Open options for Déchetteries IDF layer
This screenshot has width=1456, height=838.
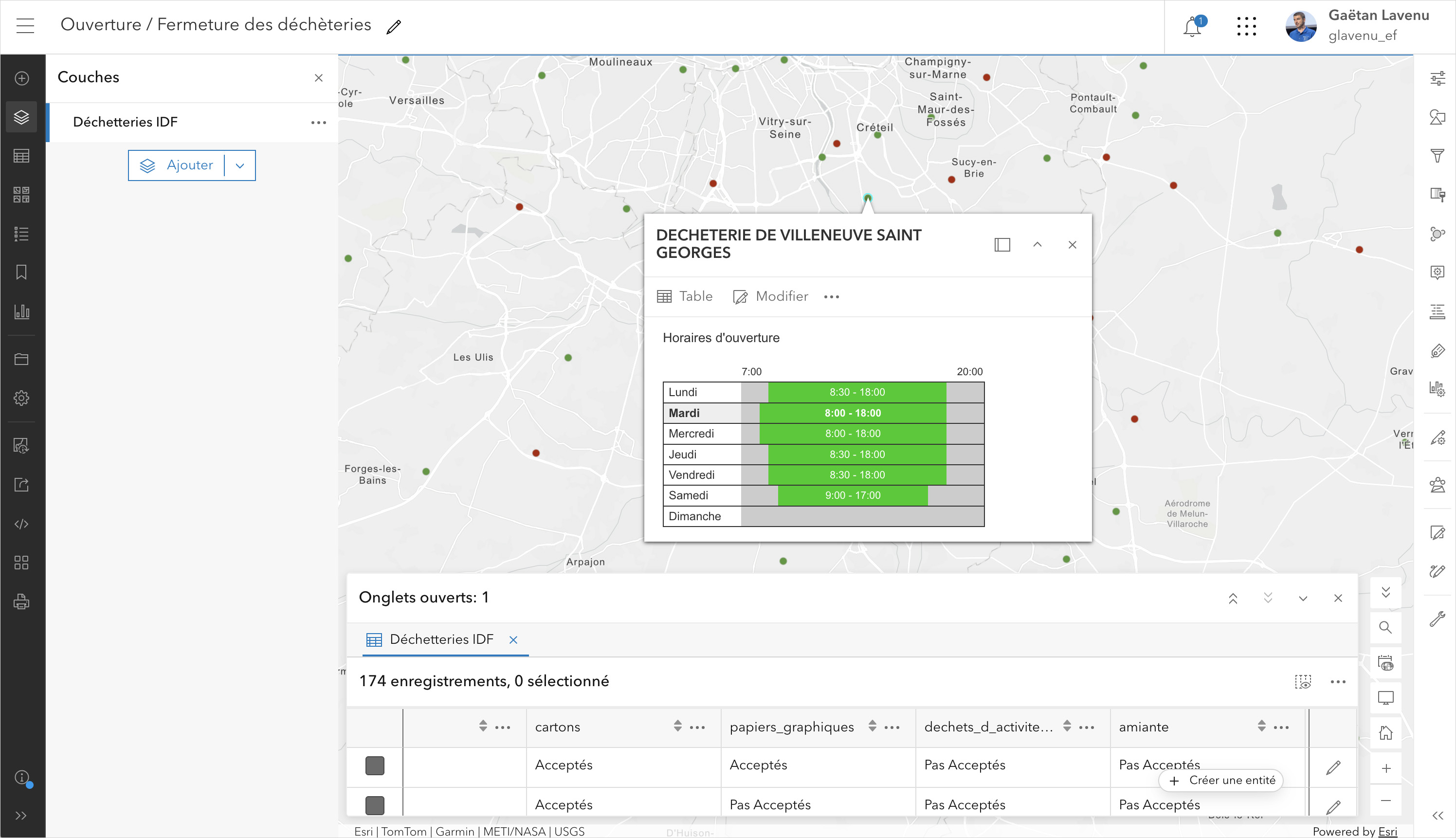(x=319, y=123)
